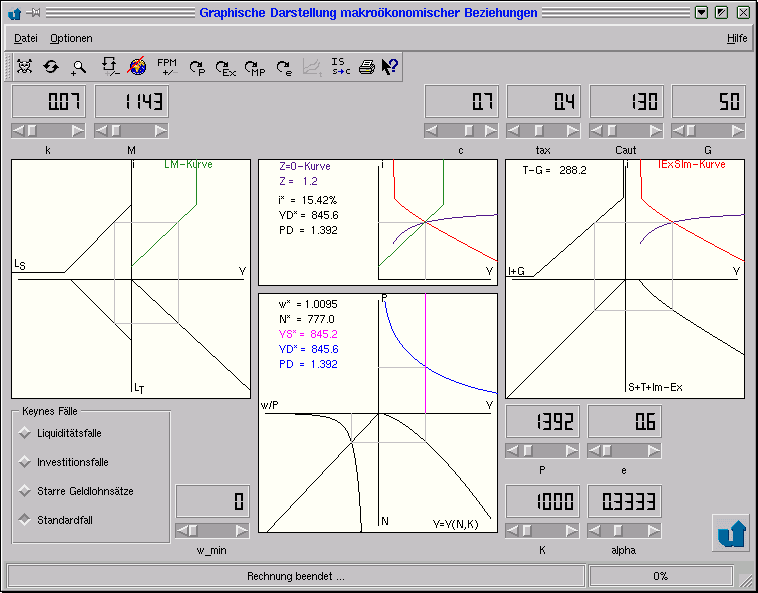Increase Caut with right slider arrow
This screenshot has height=593, width=758.
click(656, 130)
